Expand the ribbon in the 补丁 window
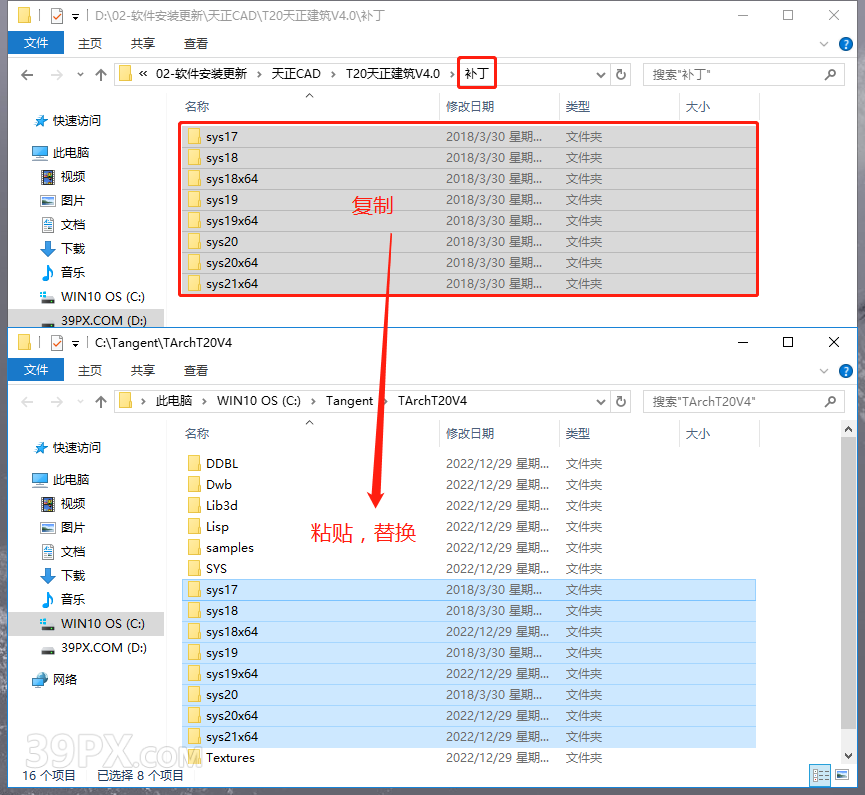The image size is (865, 795). click(824, 44)
